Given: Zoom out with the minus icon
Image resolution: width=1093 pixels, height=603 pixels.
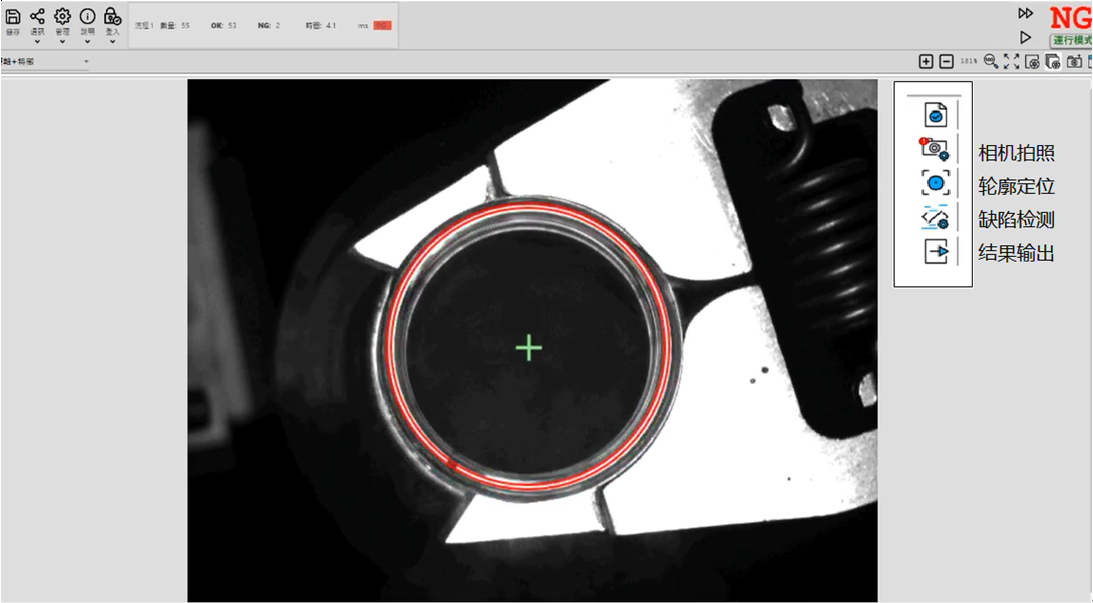Looking at the screenshot, I should click(946, 62).
